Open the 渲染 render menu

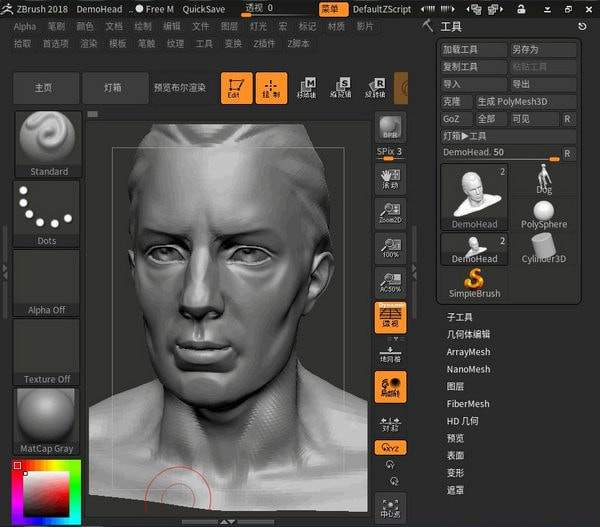(89, 44)
